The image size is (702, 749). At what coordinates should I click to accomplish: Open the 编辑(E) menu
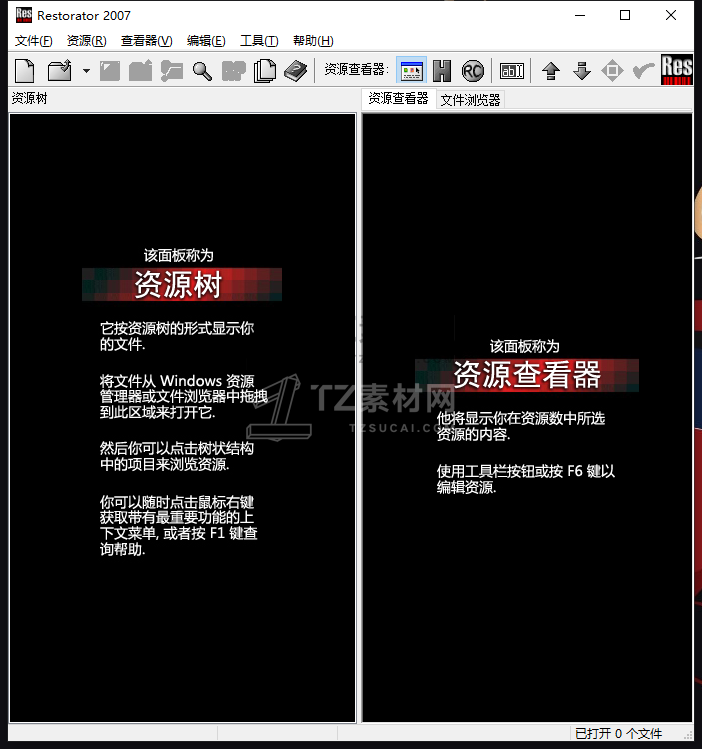[206, 41]
